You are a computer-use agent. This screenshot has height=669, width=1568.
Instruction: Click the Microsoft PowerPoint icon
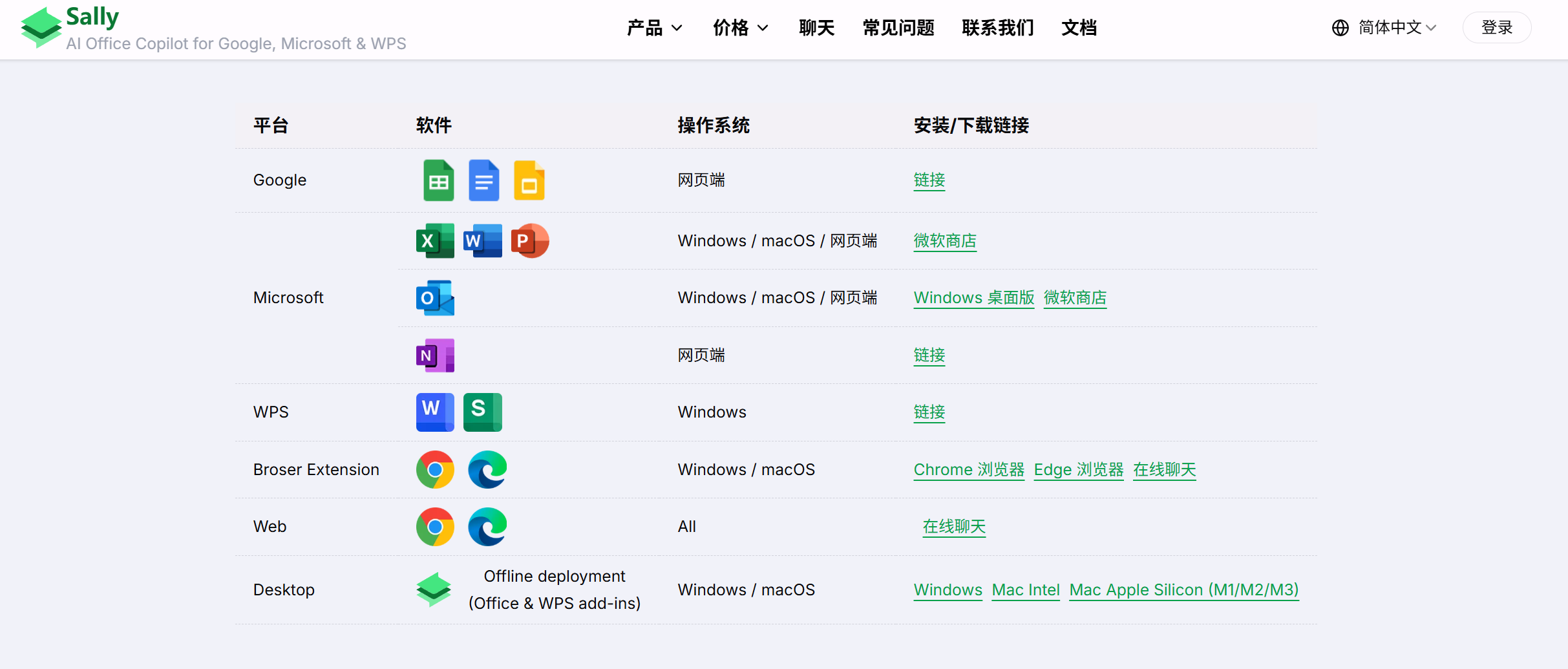pos(530,241)
